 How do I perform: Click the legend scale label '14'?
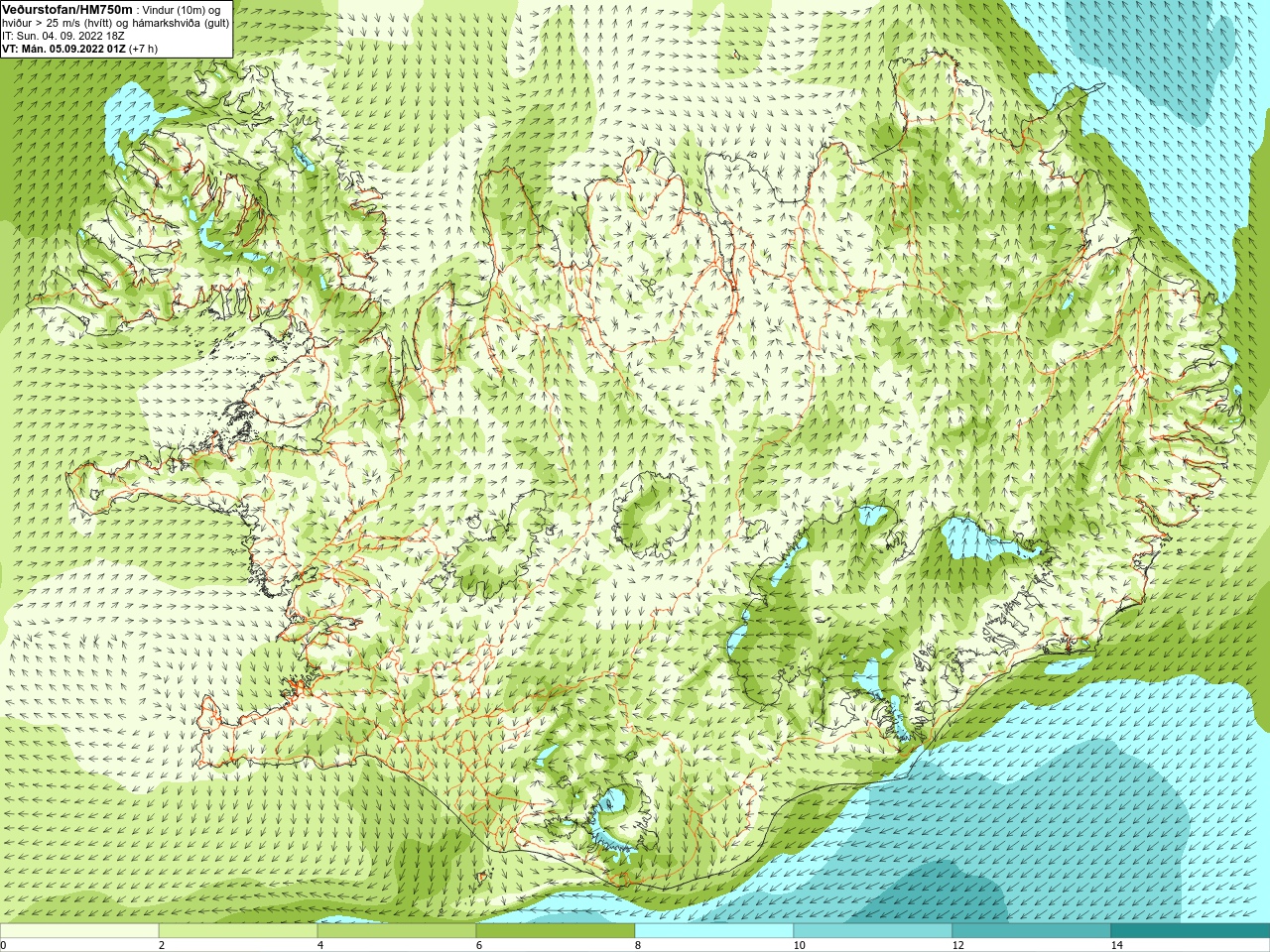click(x=1116, y=945)
